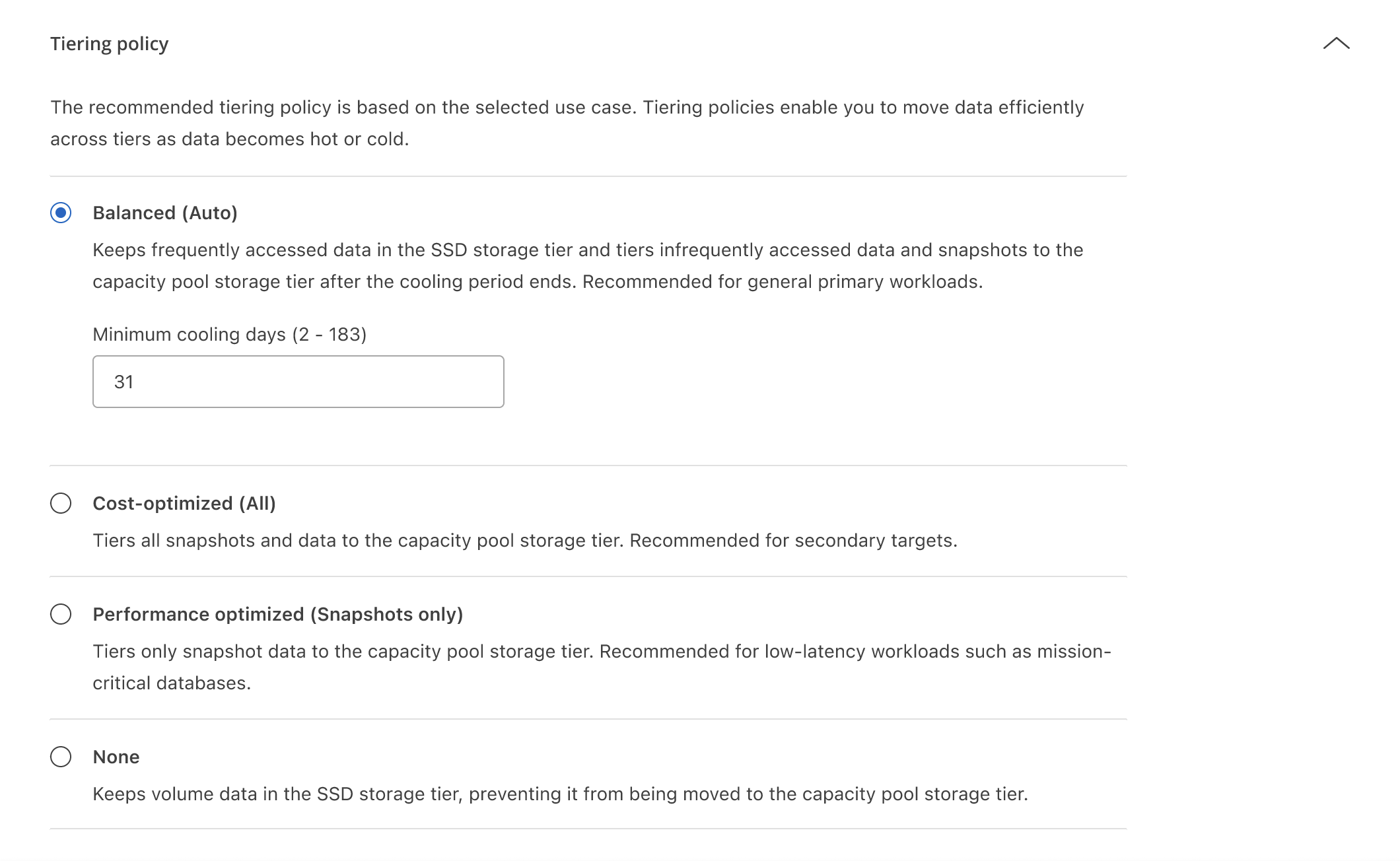This screenshot has width=1400, height=861.
Task: Click the value 31 inside the cooling field
Action: pyautogui.click(x=124, y=382)
